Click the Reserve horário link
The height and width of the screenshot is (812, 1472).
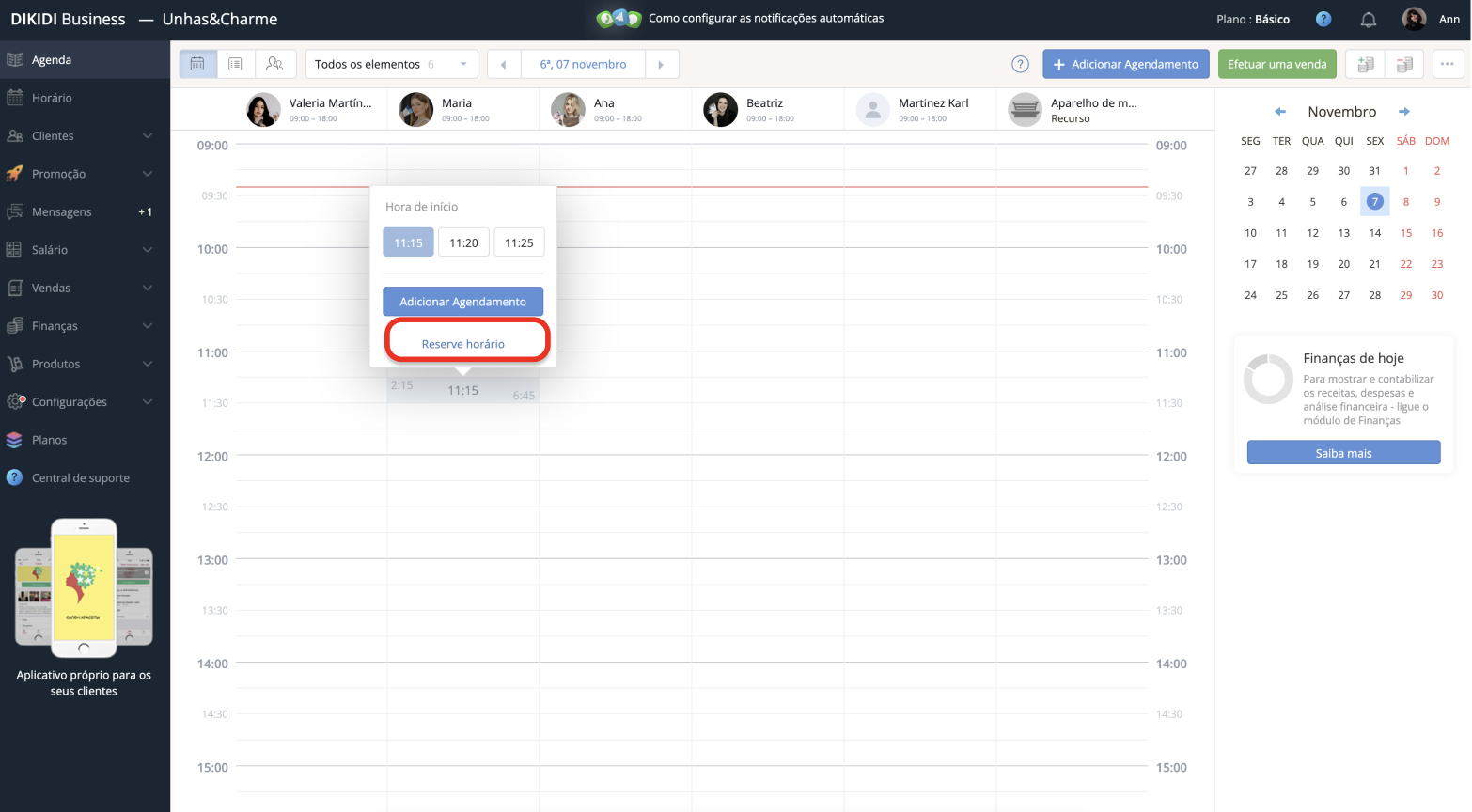click(x=463, y=344)
